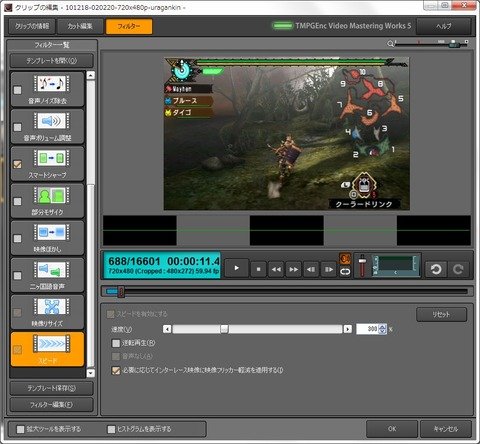Enable the 部分モザイク filter checkbox
Screen dimensions: 480x444
[17, 201]
